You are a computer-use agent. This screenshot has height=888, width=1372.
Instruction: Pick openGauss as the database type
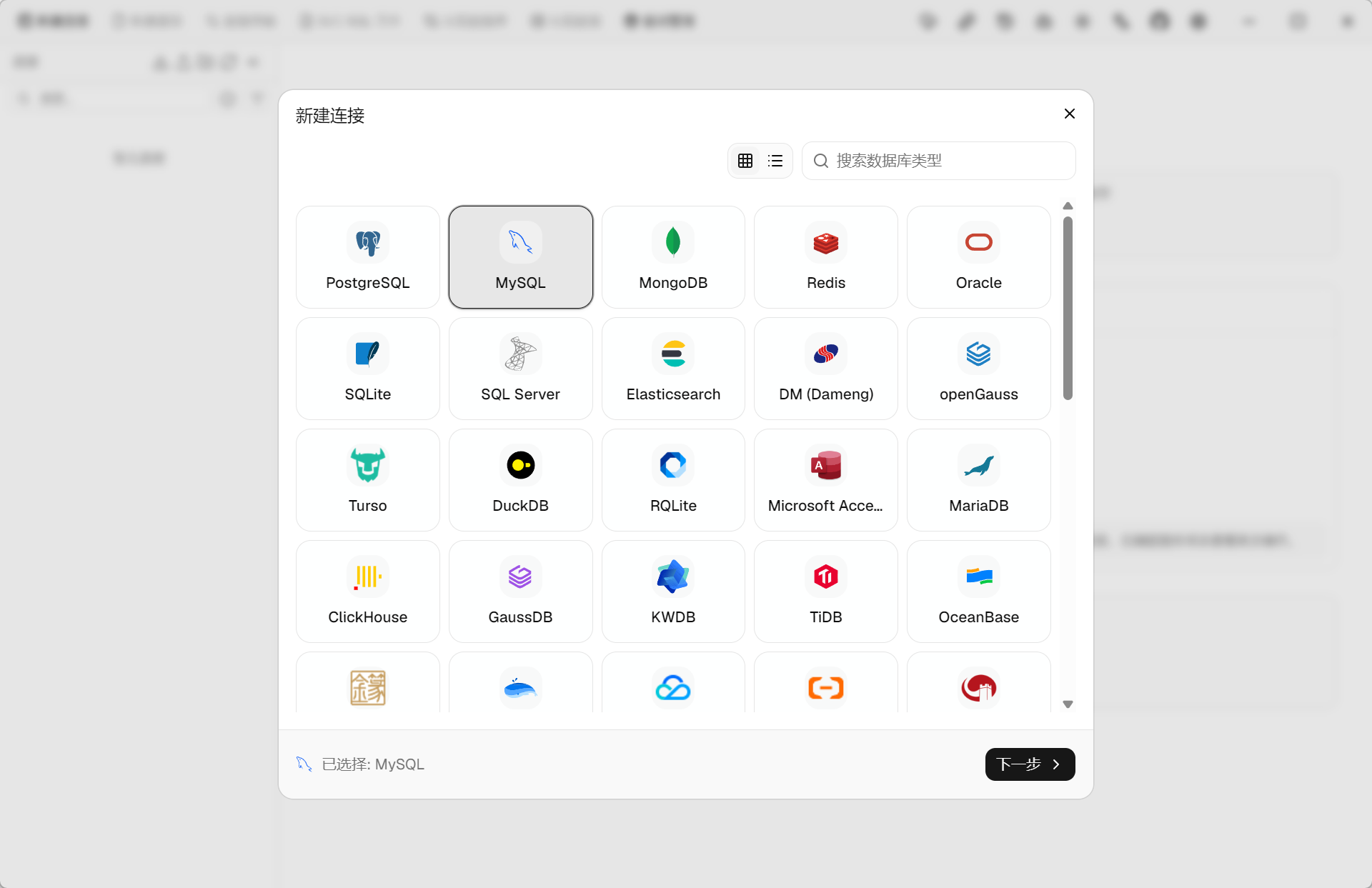click(x=979, y=369)
